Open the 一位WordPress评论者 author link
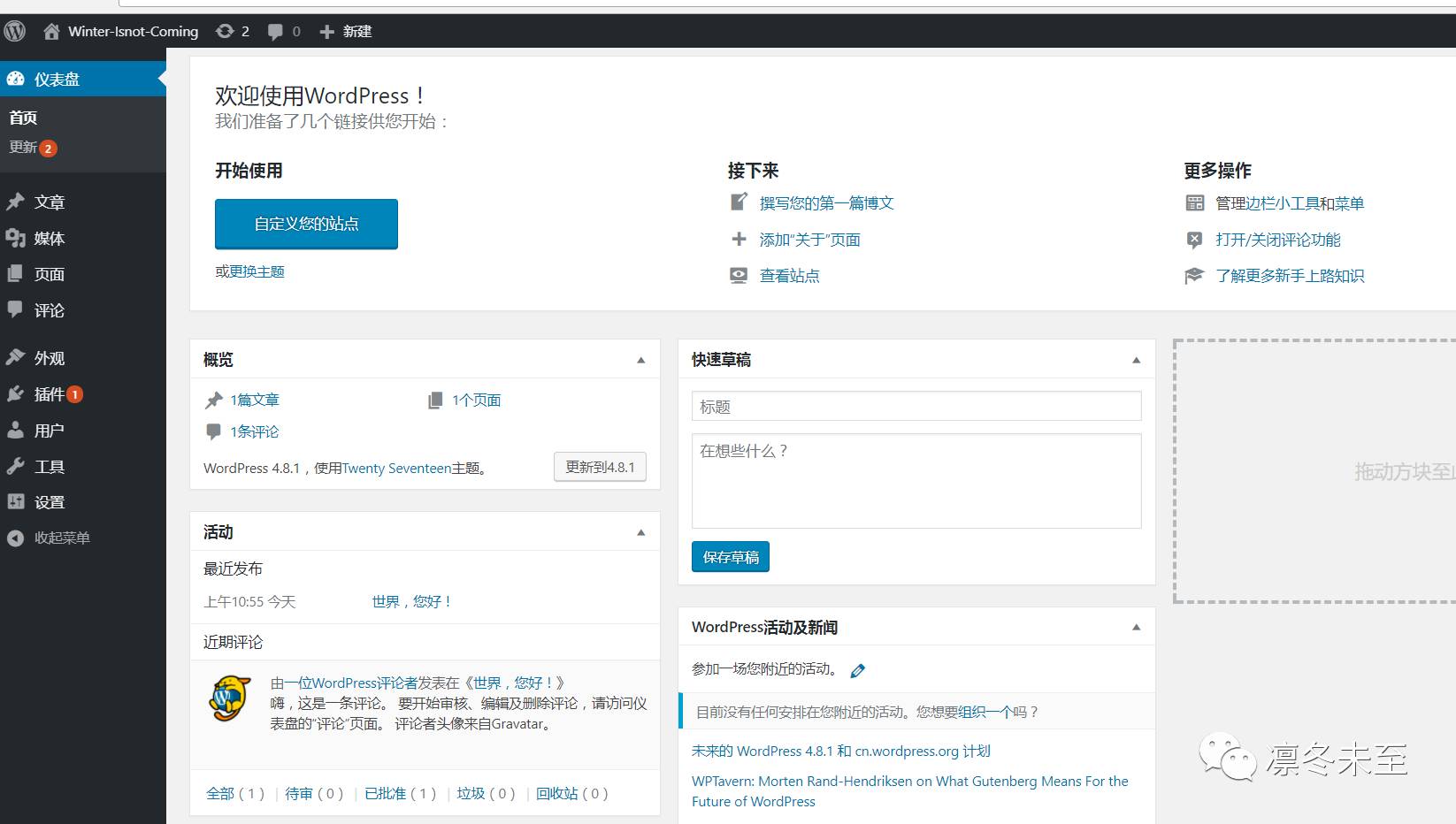Screen dimensions: 1456x824 pyautogui.click(x=351, y=683)
